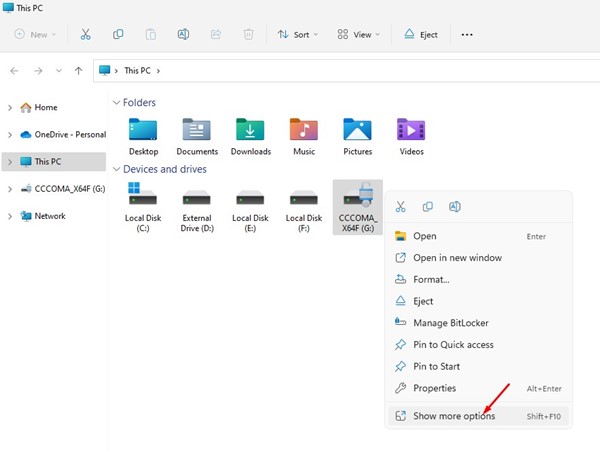This screenshot has width=600, height=451.
Task: Click the three-dot See more button
Action: coord(466,34)
